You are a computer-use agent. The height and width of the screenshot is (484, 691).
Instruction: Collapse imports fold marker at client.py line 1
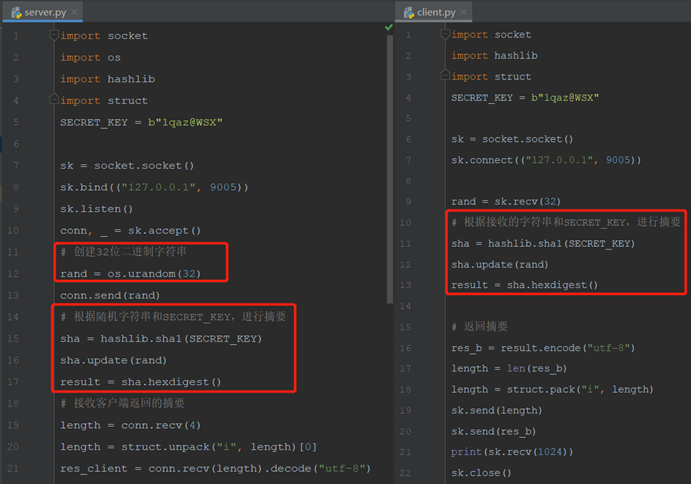pos(445,34)
